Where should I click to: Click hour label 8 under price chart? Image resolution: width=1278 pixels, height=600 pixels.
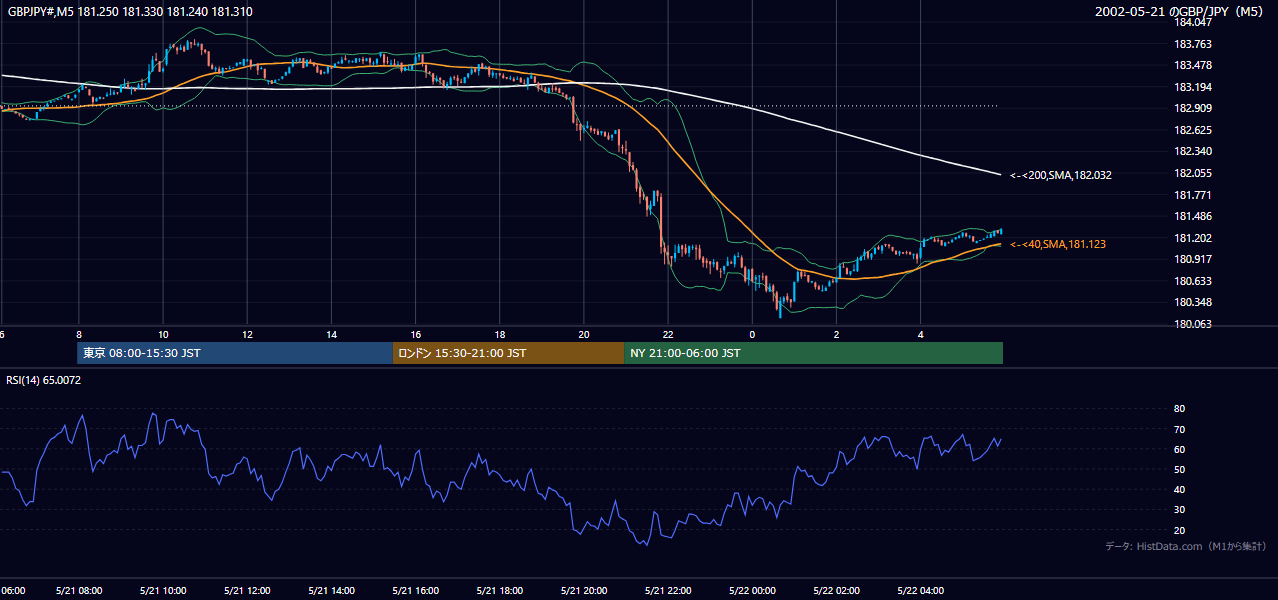pos(78,335)
